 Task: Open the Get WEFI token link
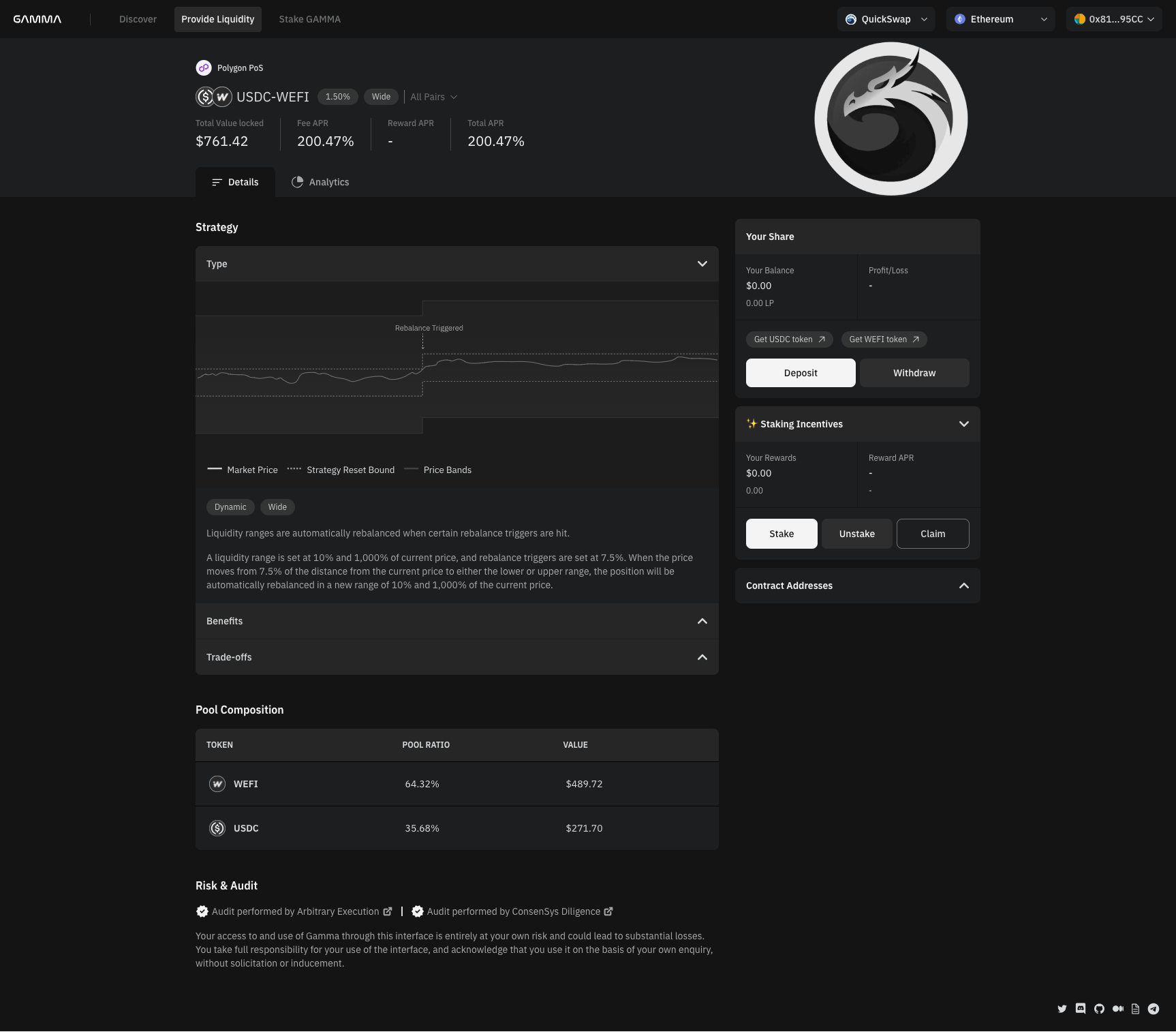[884, 339]
